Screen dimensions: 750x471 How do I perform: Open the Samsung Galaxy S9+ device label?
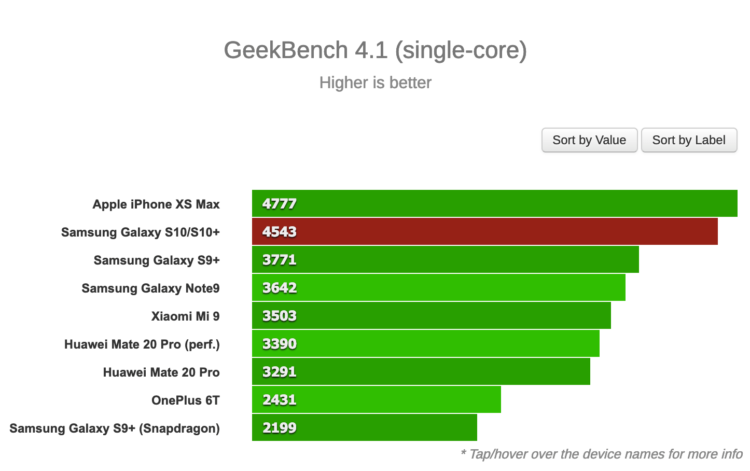tap(156, 260)
